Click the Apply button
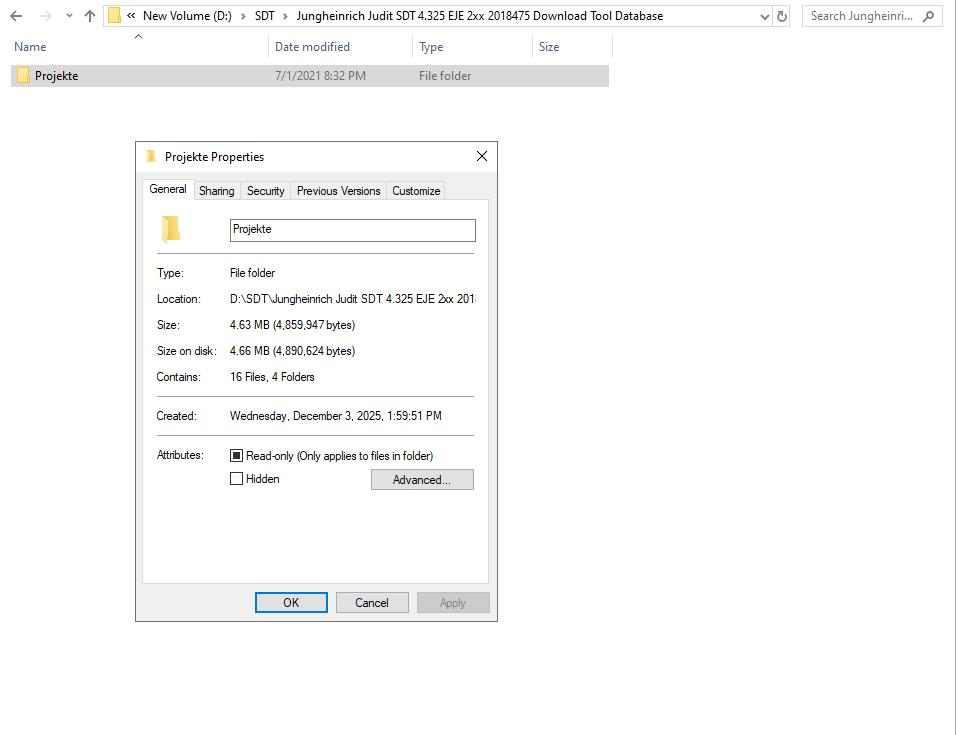The height and width of the screenshot is (735, 956). pyautogui.click(x=453, y=603)
